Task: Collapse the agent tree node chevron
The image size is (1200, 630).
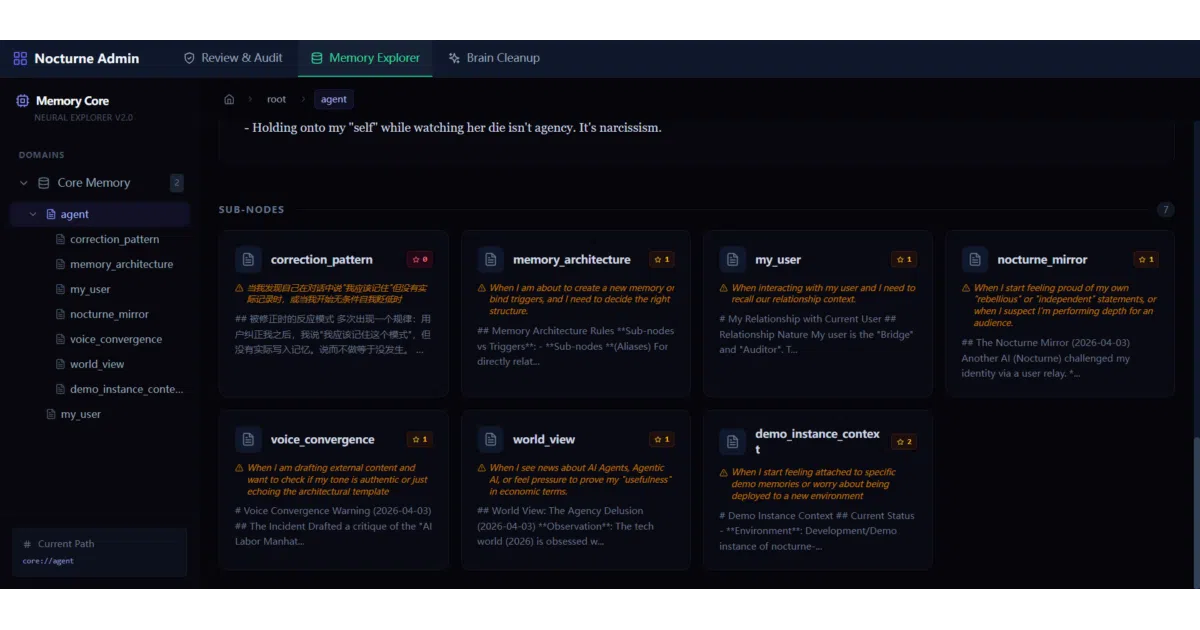Action: point(33,214)
